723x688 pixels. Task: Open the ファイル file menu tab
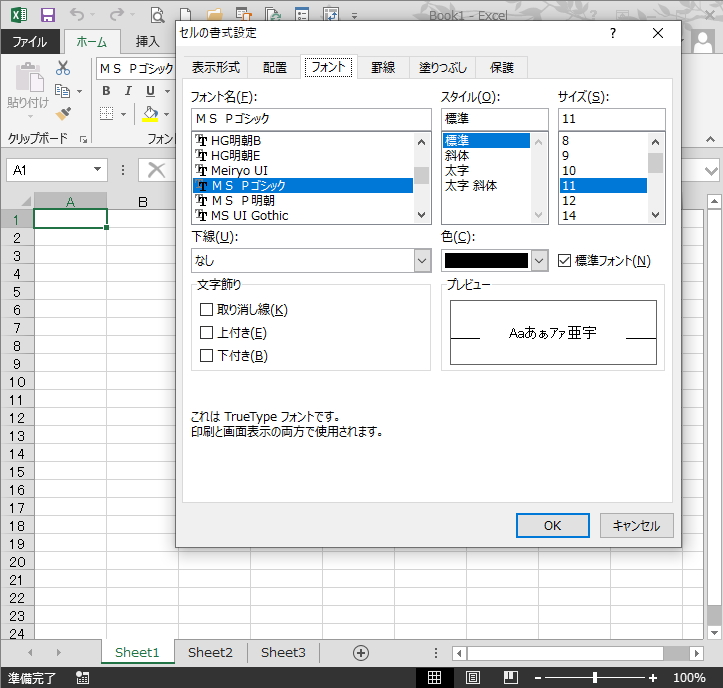pyautogui.click(x=30, y=42)
